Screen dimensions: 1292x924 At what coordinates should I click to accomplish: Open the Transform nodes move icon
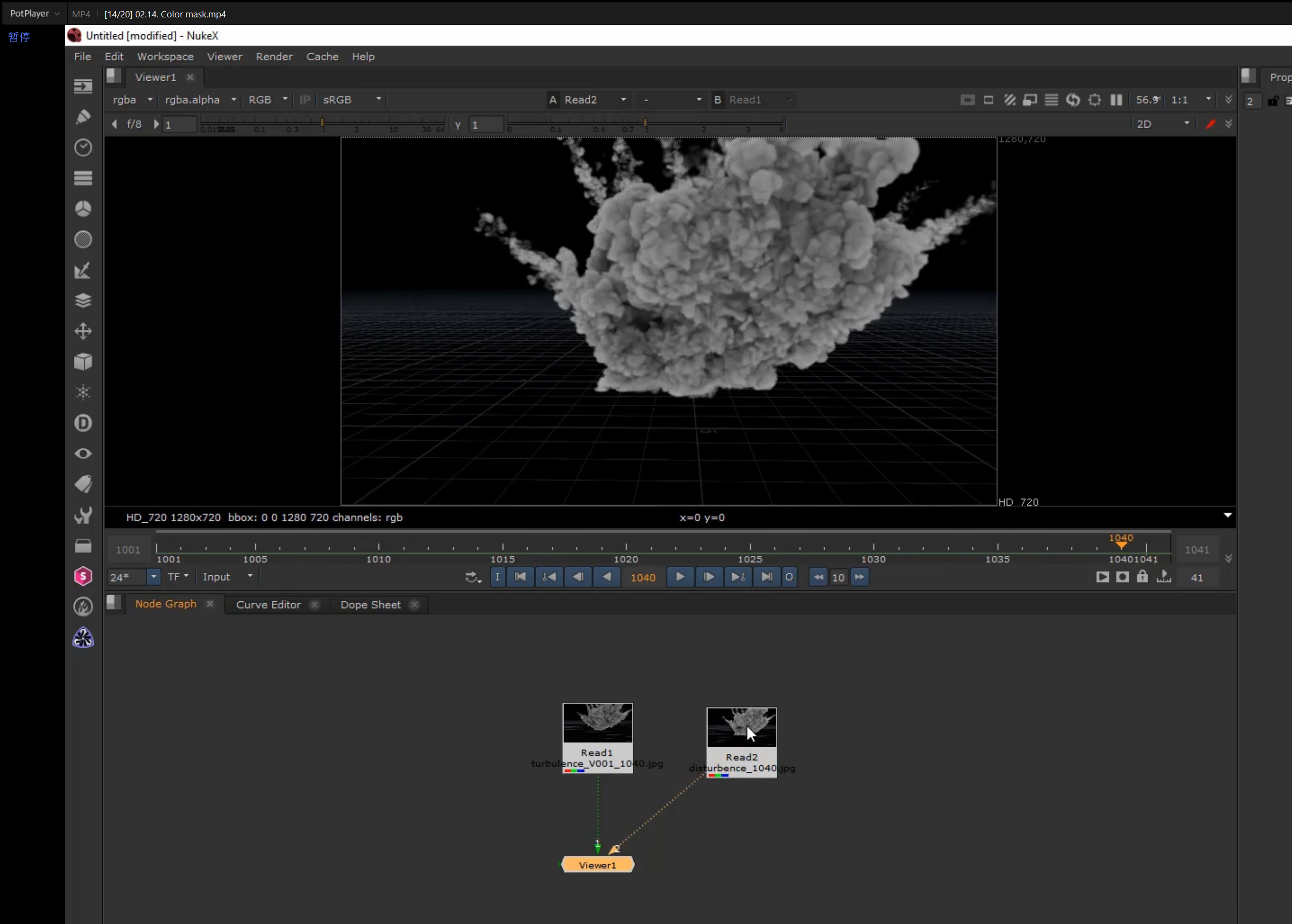pos(83,331)
